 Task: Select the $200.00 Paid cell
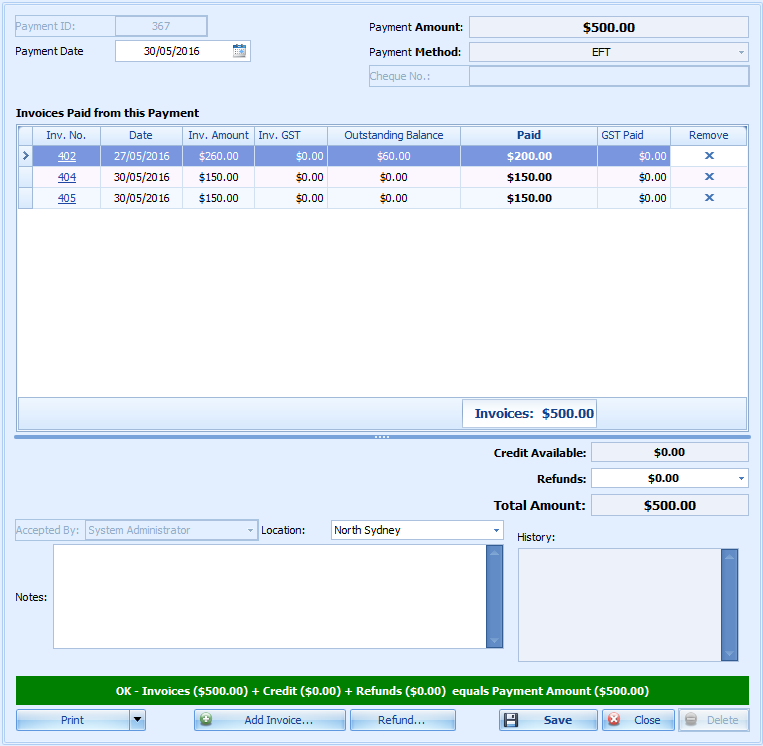(x=529, y=156)
